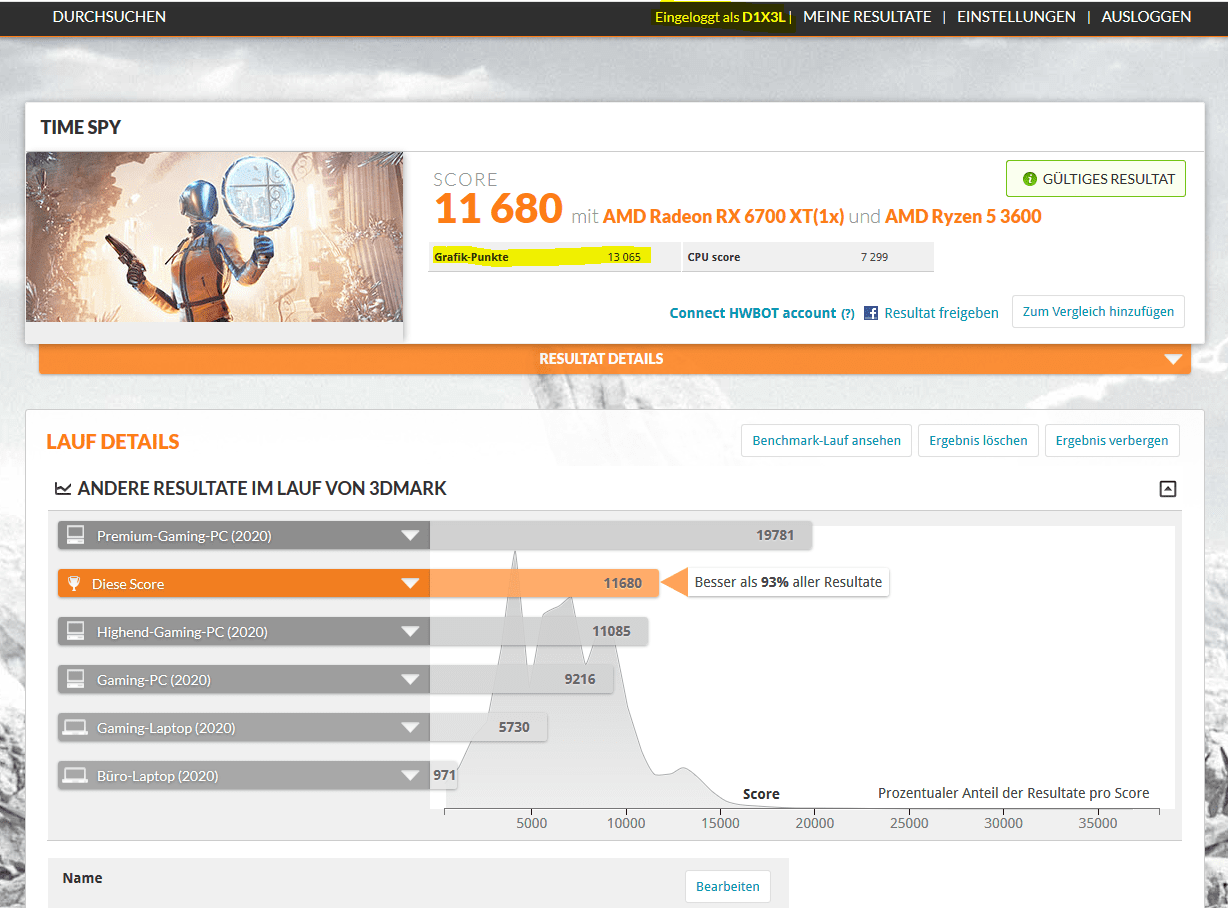Click AUSLOGGEN to sign out
Viewport: 1228px width, 908px height.
1146,17
